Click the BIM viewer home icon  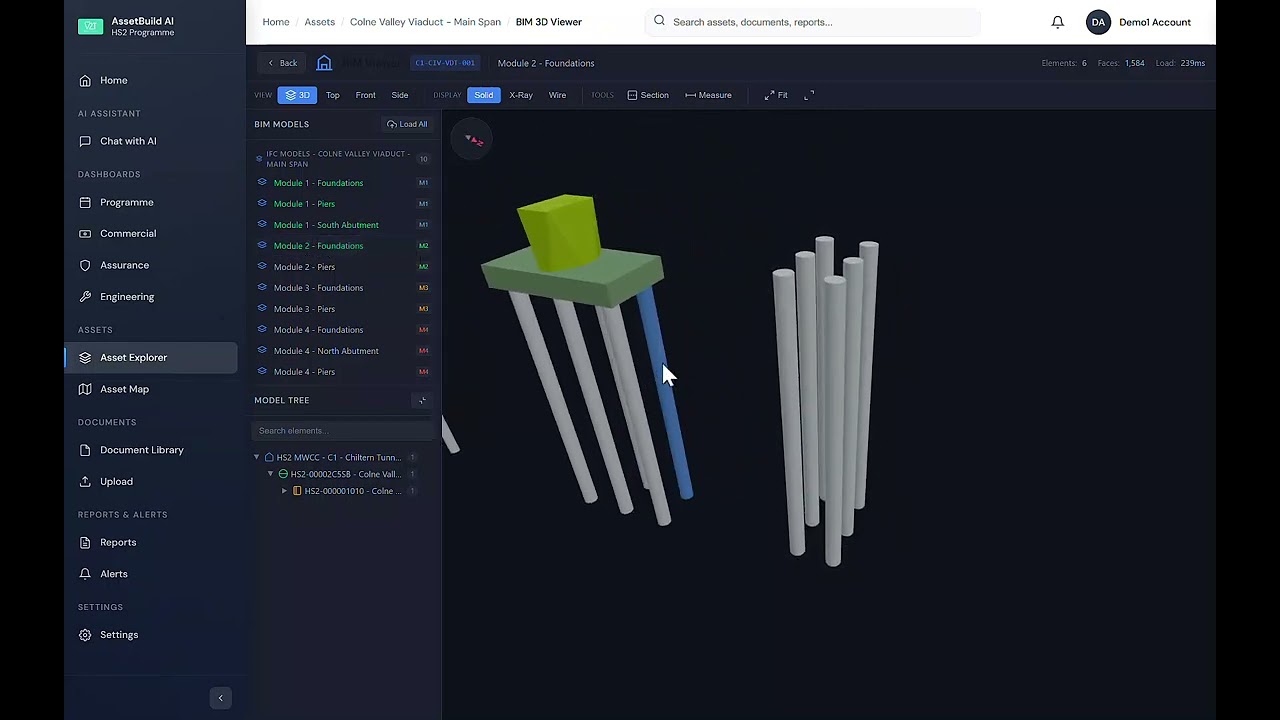pos(324,63)
